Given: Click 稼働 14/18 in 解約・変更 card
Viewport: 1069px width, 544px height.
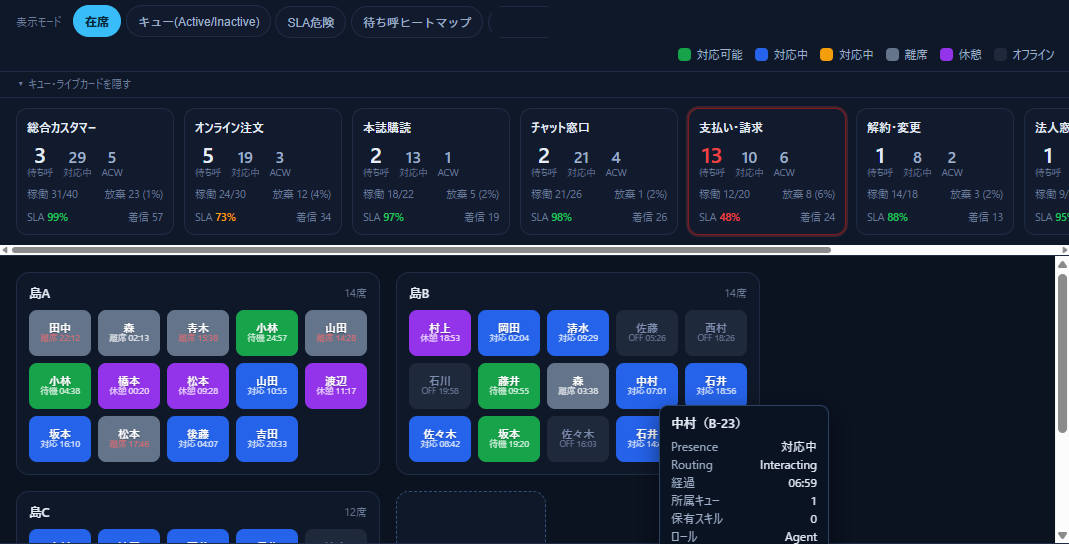Looking at the screenshot, I should point(892,194).
